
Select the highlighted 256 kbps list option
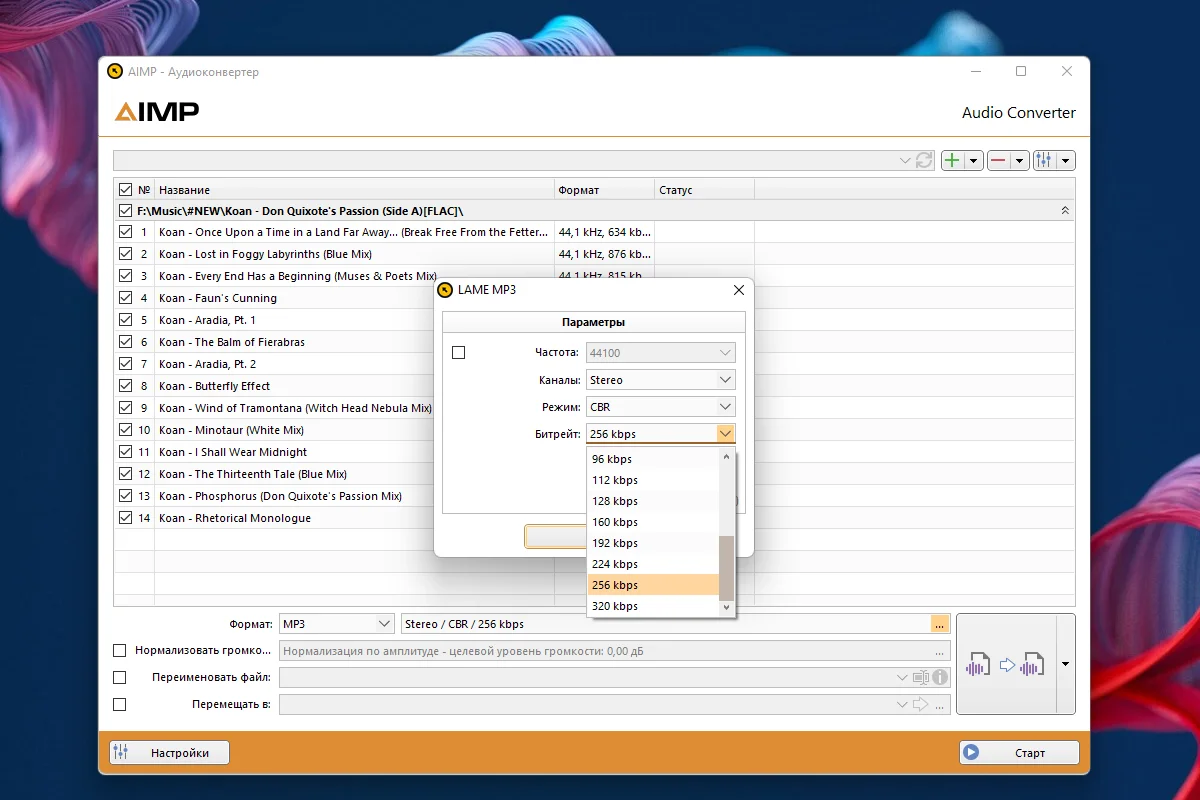coord(653,585)
